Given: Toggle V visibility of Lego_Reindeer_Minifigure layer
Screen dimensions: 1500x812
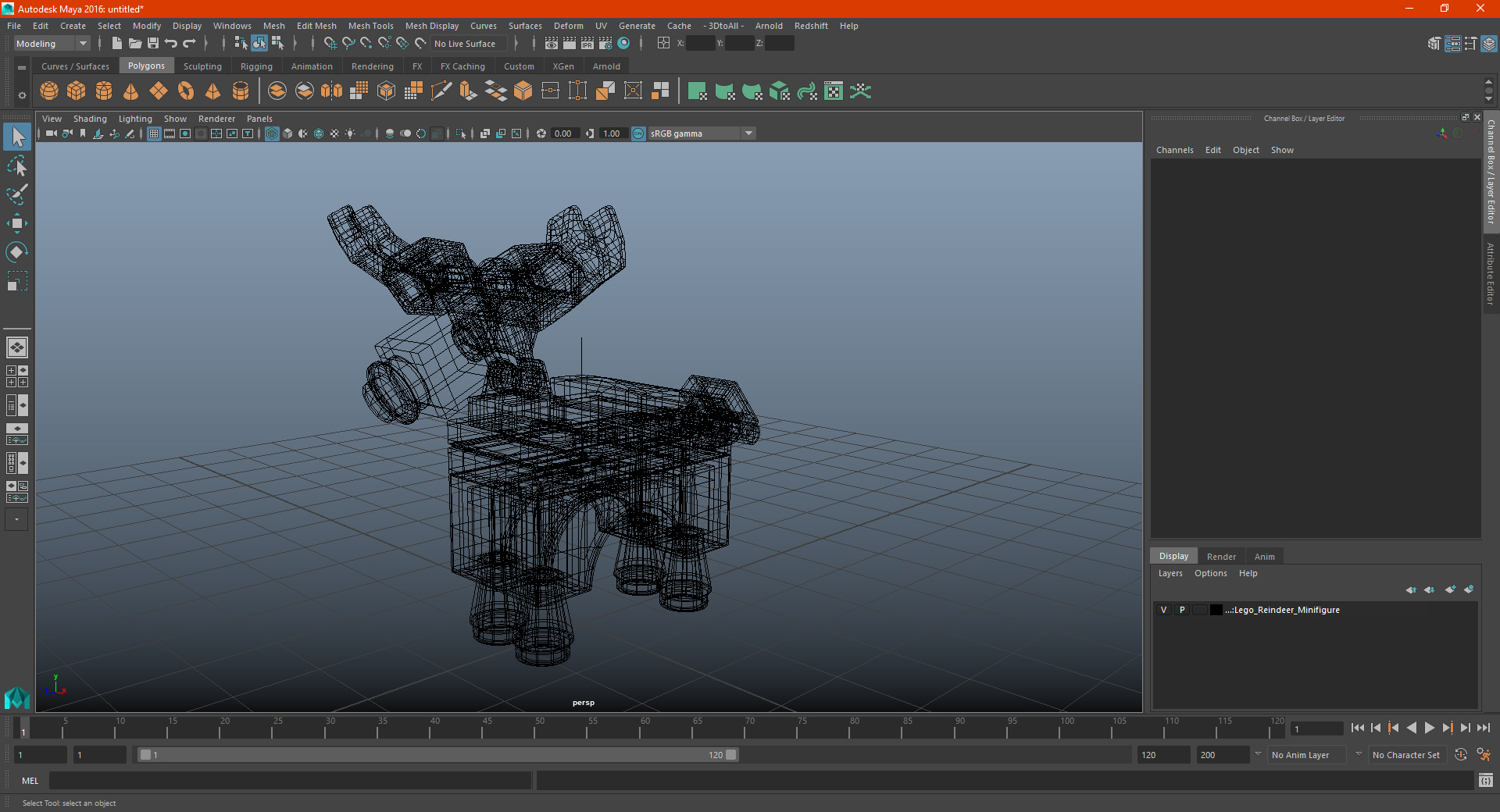Looking at the screenshot, I should point(1163,610).
